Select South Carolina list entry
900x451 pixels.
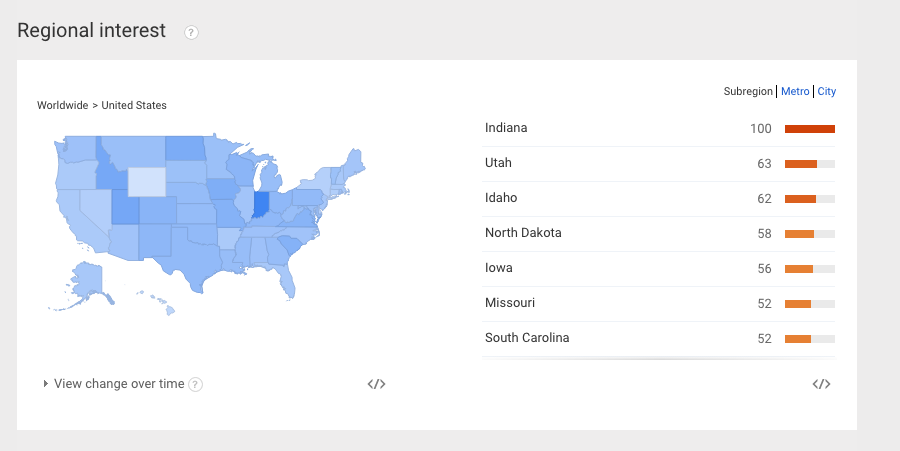pyautogui.click(x=659, y=339)
